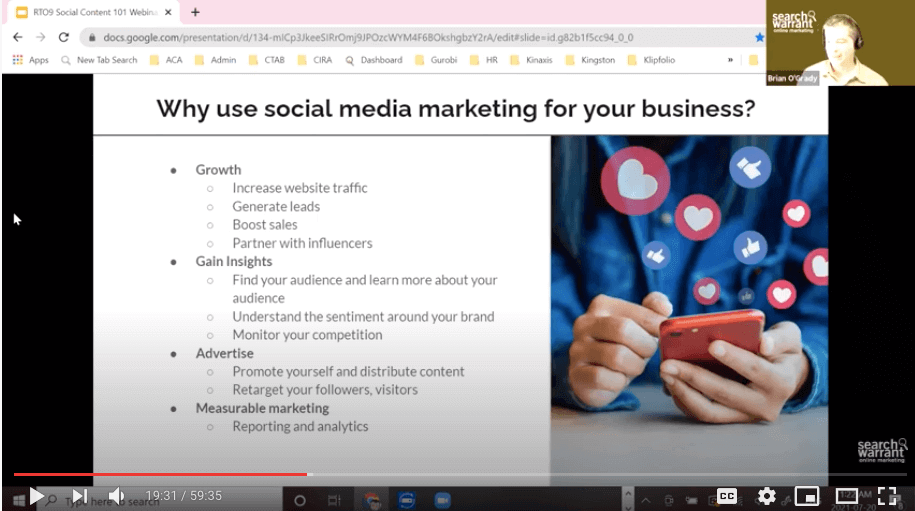Viewport: 915px width, 511px height.
Task: Click the browser back arrow
Action: coord(17,37)
